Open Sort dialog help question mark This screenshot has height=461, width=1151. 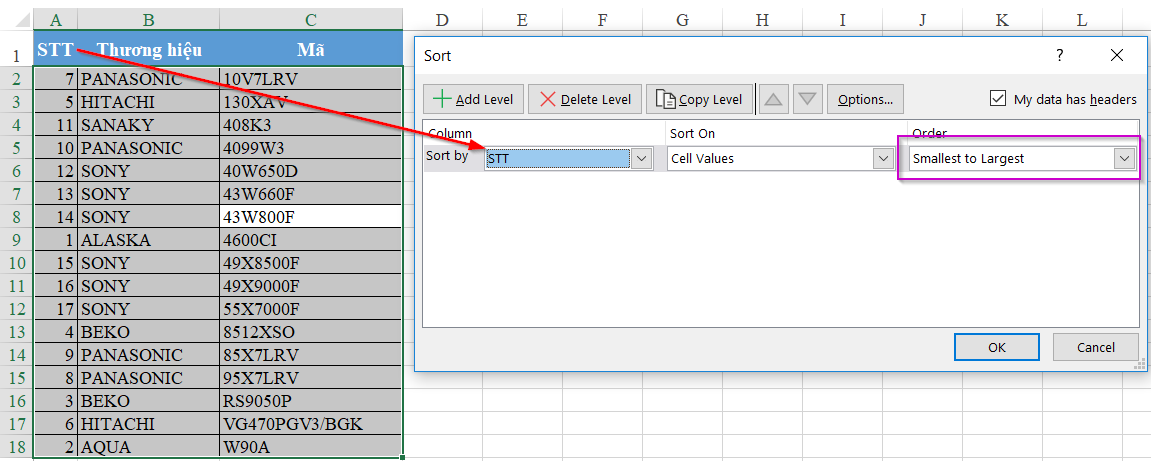pyautogui.click(x=1060, y=56)
